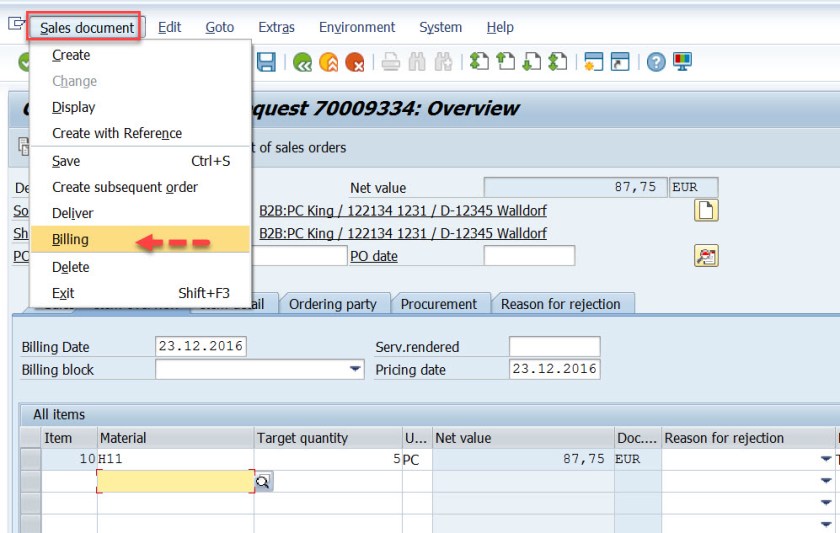Switch to the Procurement tab
Screen dimensions: 840x533
(439, 304)
